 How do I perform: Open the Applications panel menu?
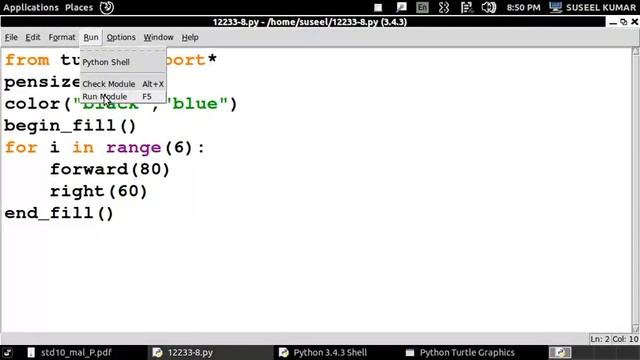(31, 7)
